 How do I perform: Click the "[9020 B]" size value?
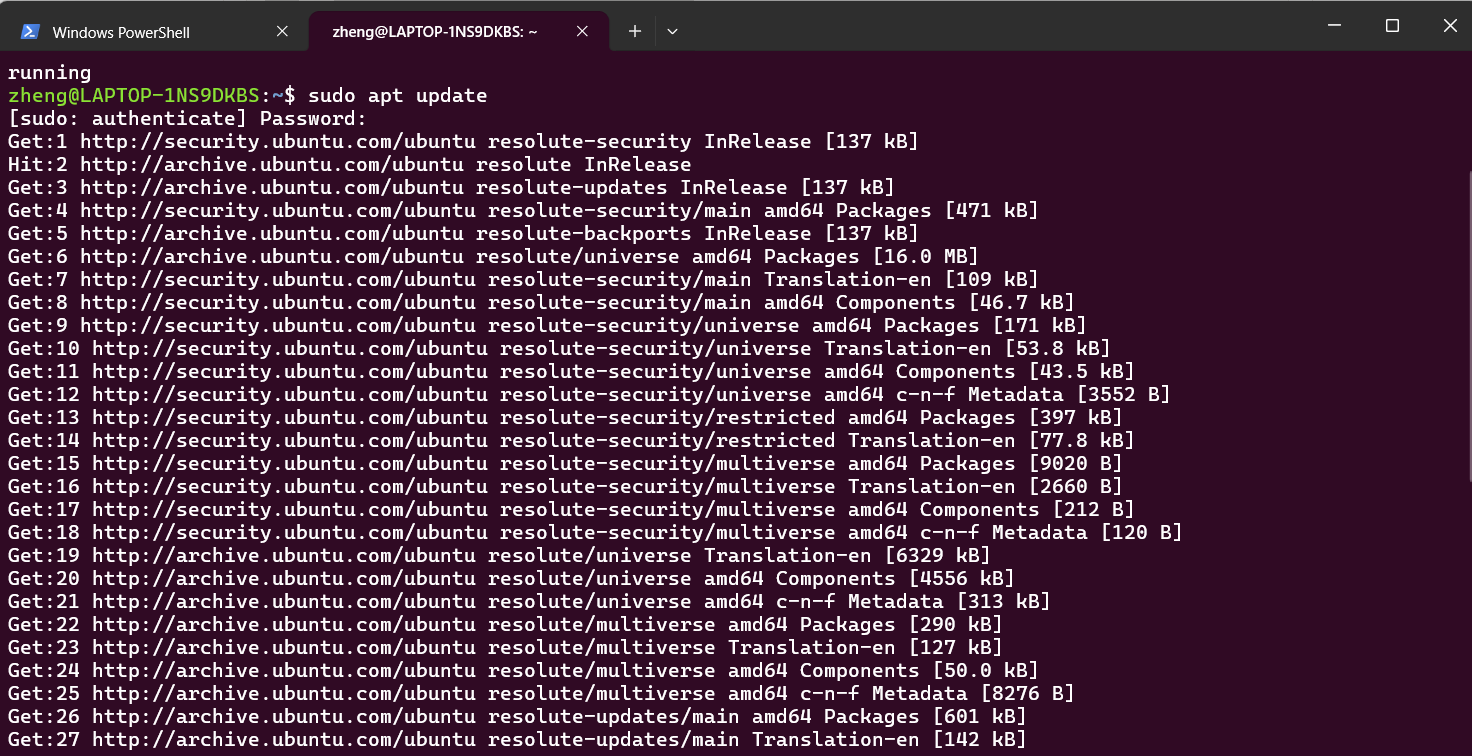[x=1075, y=464]
